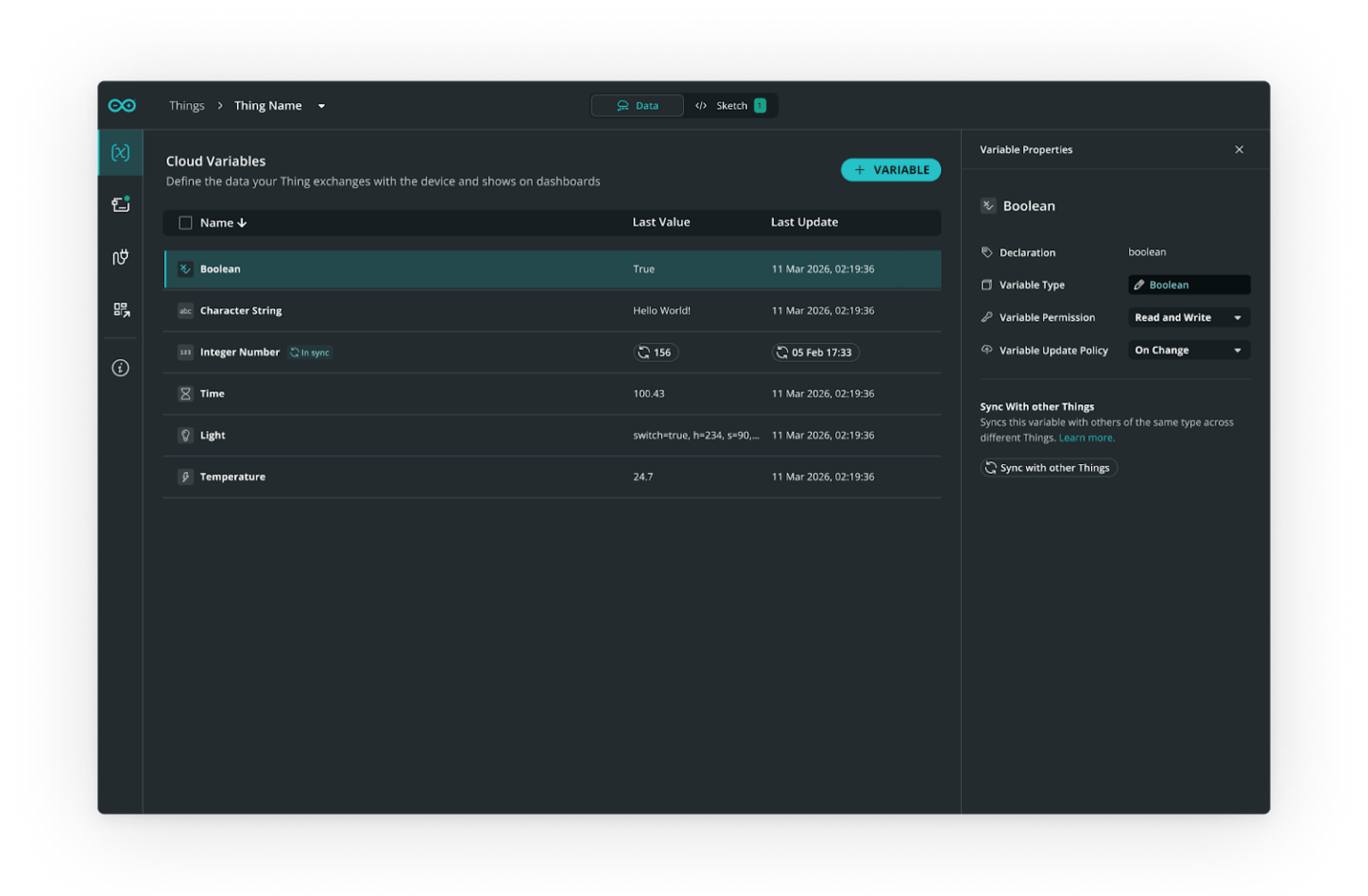Open the On Change update policy dropdown
This screenshot has width=1368, height=896.
(1189, 351)
